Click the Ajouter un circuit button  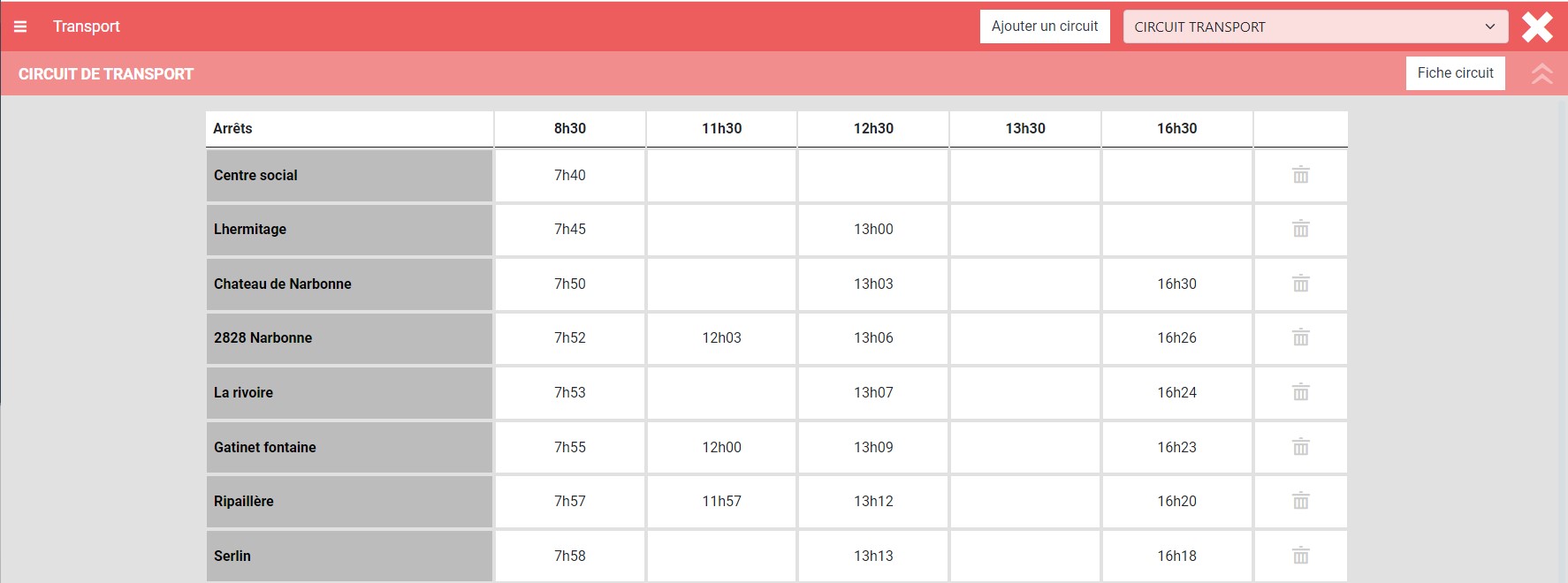pos(1044,26)
